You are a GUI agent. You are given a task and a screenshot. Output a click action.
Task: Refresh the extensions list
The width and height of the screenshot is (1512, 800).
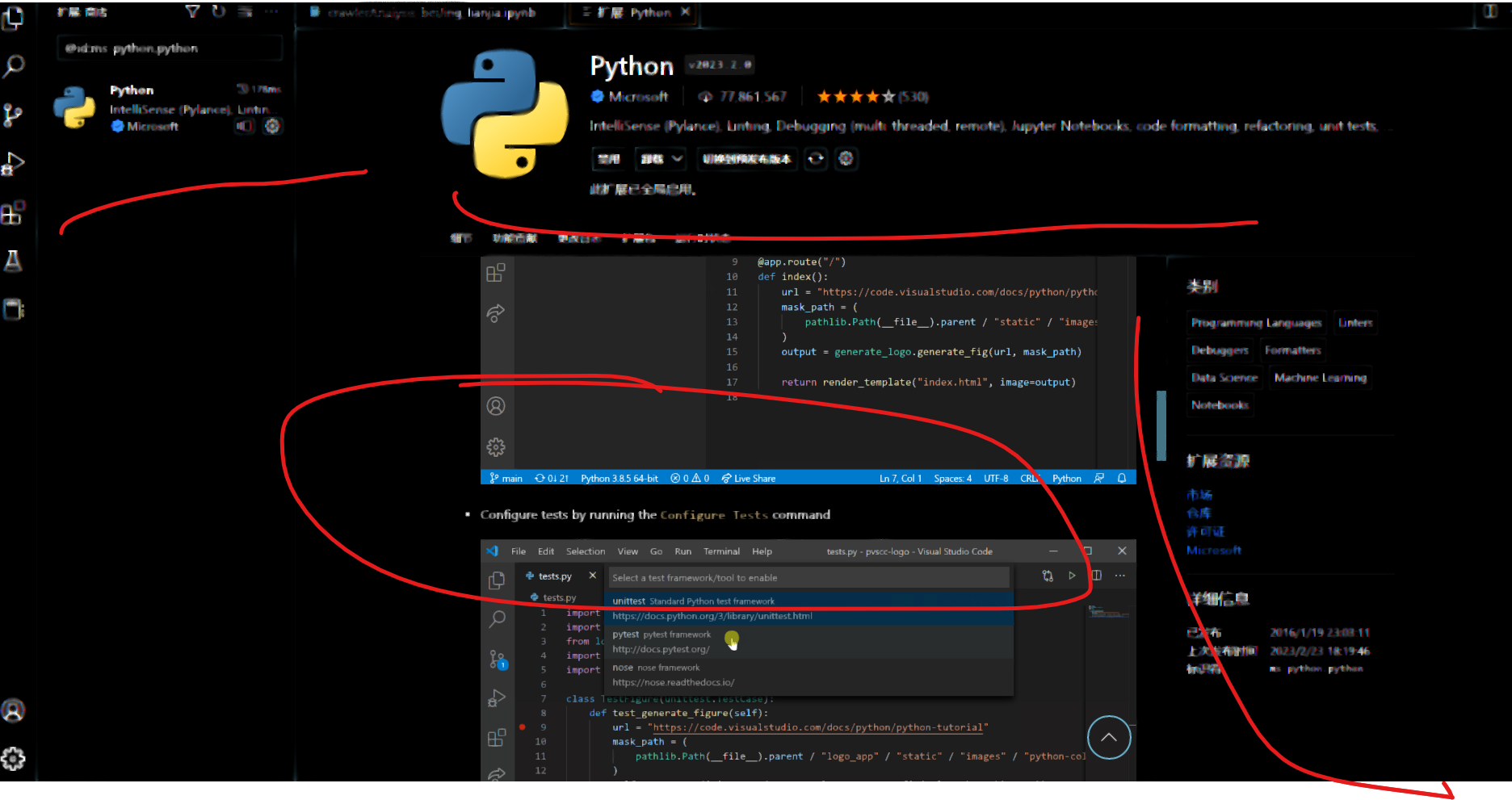pos(218,11)
